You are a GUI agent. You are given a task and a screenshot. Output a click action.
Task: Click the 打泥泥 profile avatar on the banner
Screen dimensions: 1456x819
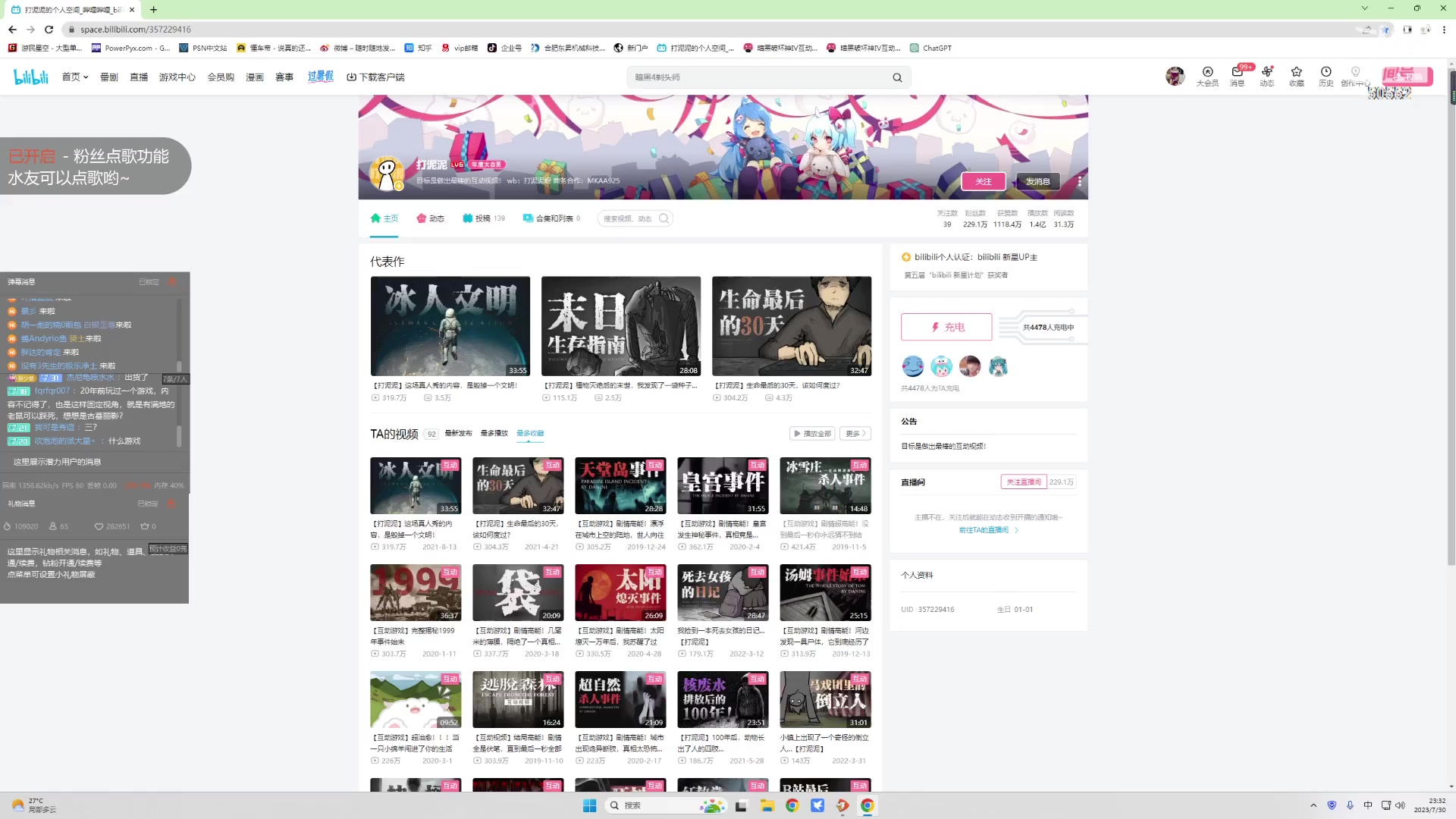pos(387,174)
